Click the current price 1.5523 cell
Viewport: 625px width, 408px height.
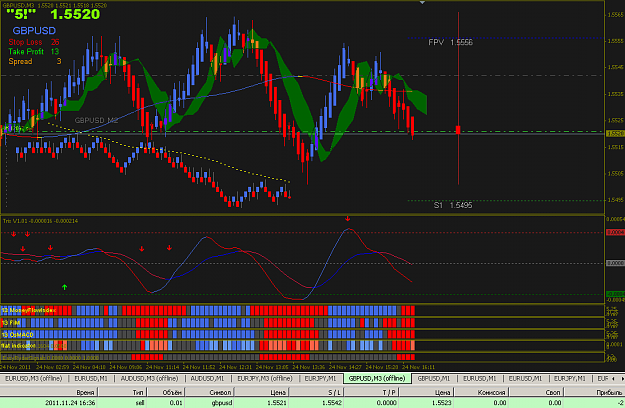442,402
